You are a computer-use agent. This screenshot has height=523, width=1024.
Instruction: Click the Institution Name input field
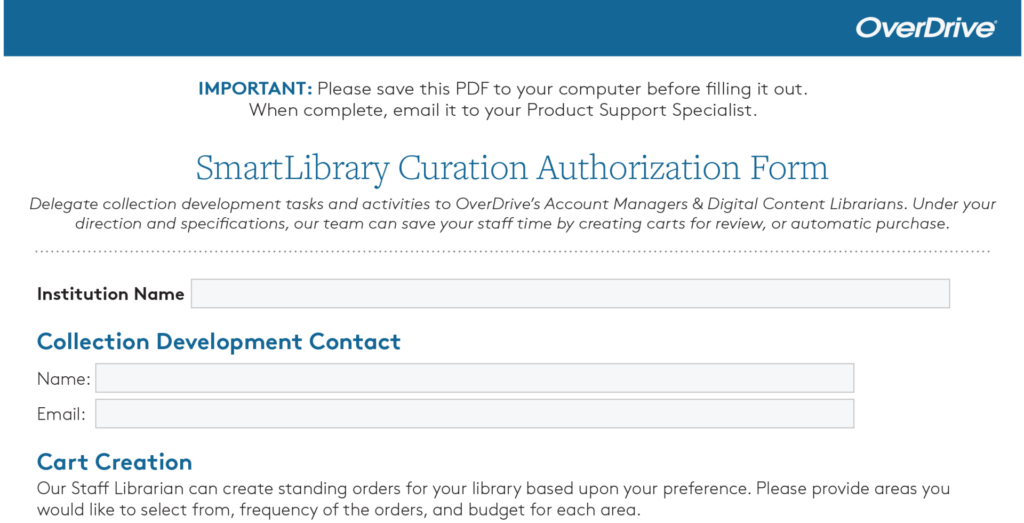[x=570, y=294]
